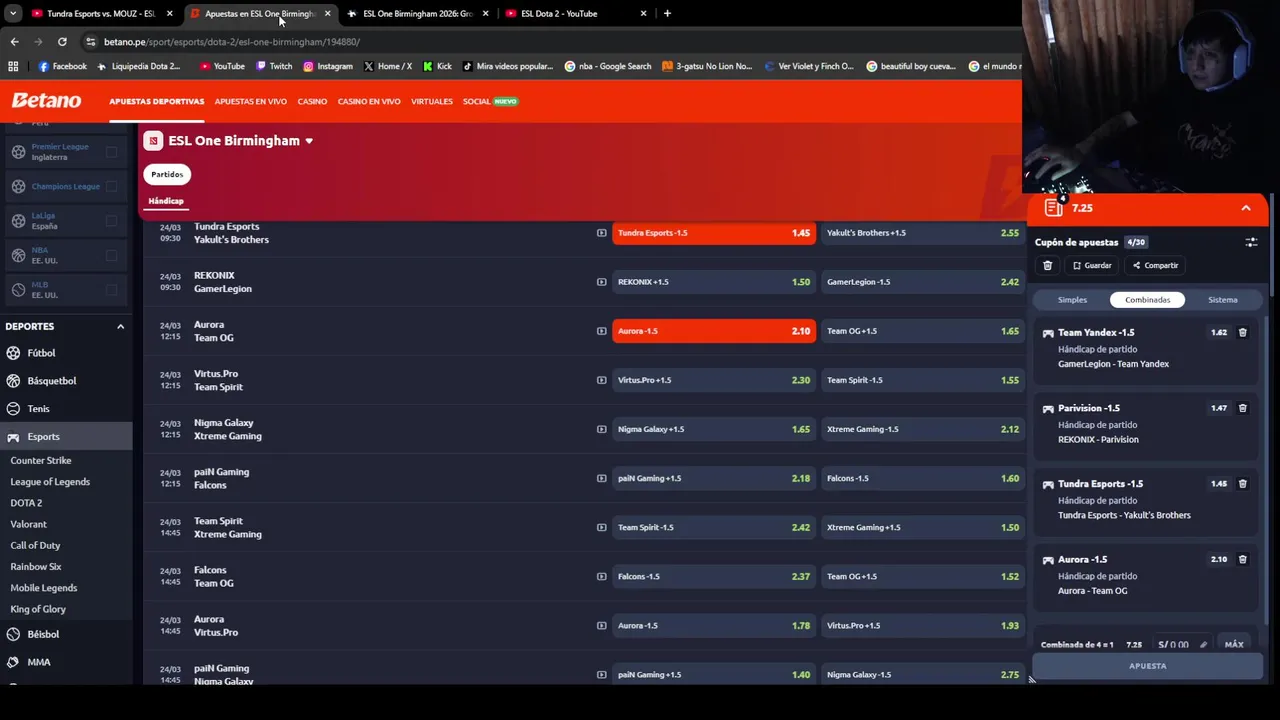Open the SOCIAL menu marked NUEVO

coord(490,101)
